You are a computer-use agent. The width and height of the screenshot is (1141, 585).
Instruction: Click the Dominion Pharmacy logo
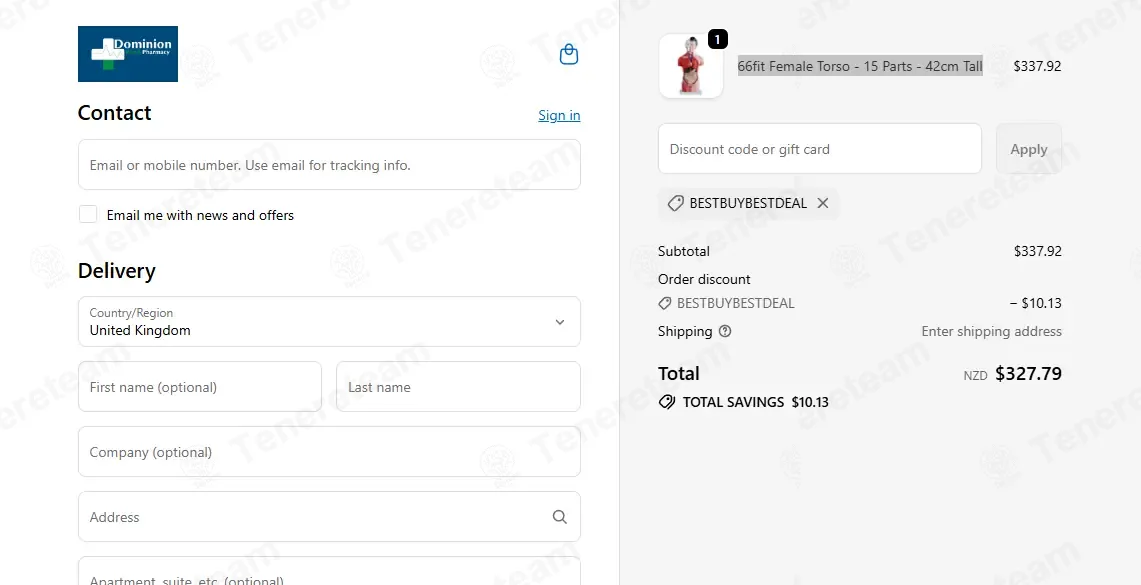point(128,54)
